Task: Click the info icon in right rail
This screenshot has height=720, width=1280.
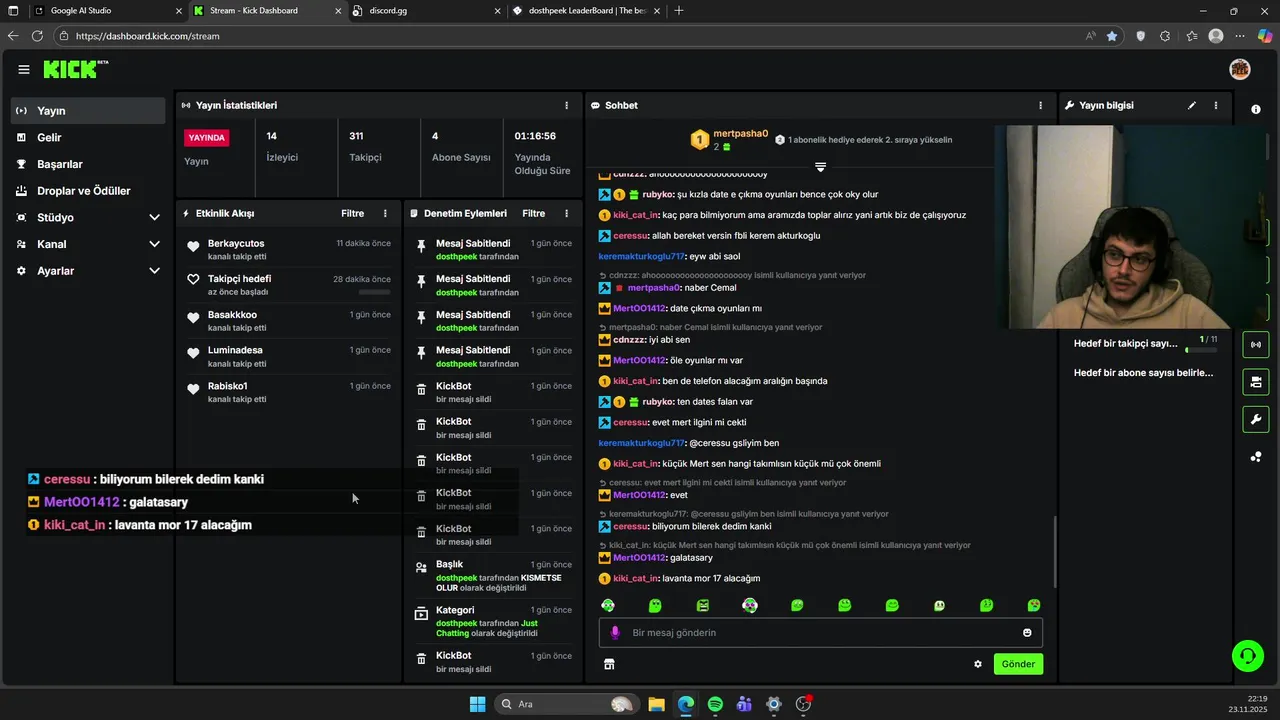Action: (x=1256, y=109)
